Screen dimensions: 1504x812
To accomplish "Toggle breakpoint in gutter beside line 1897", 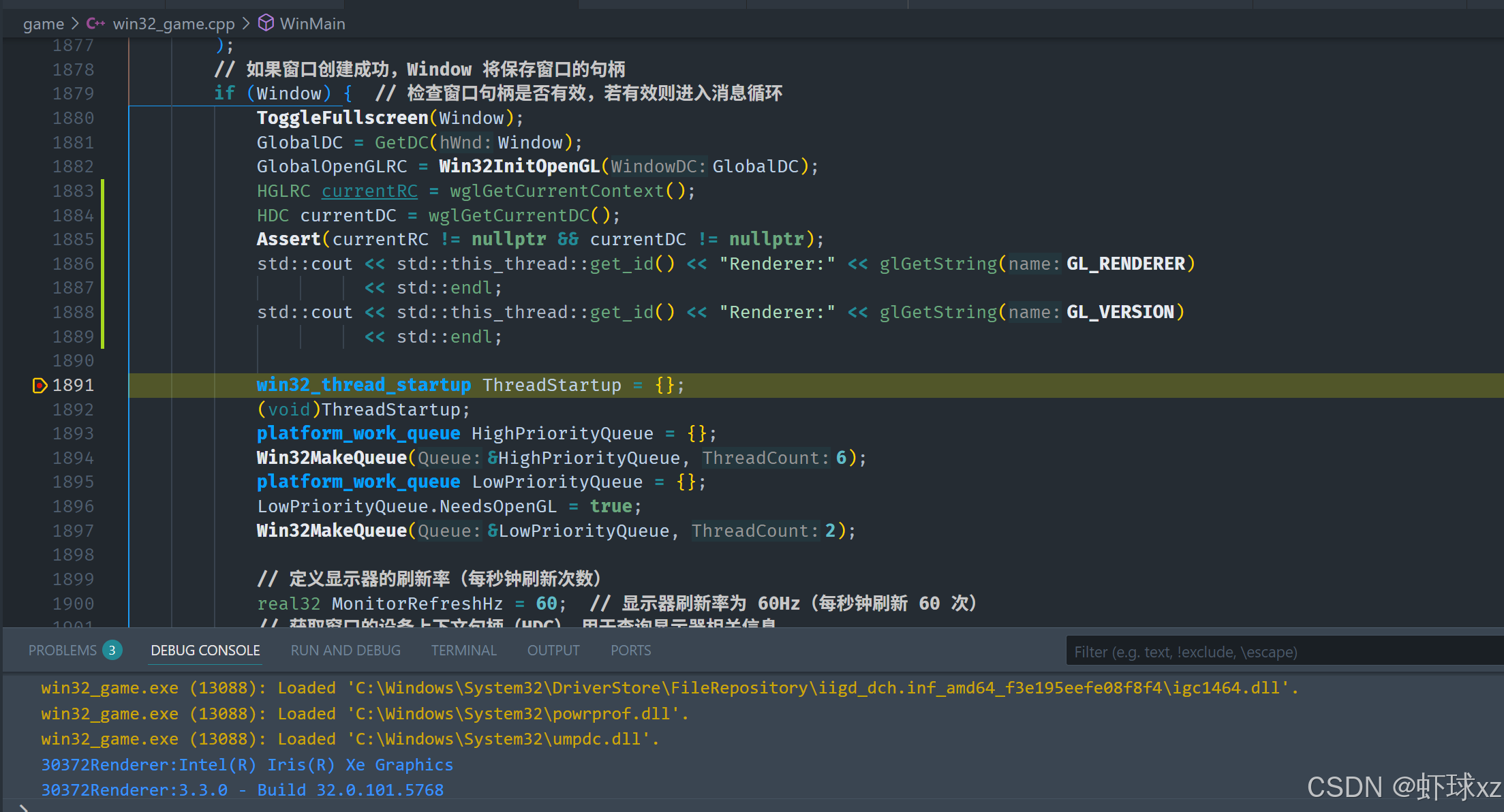I will click(40, 531).
